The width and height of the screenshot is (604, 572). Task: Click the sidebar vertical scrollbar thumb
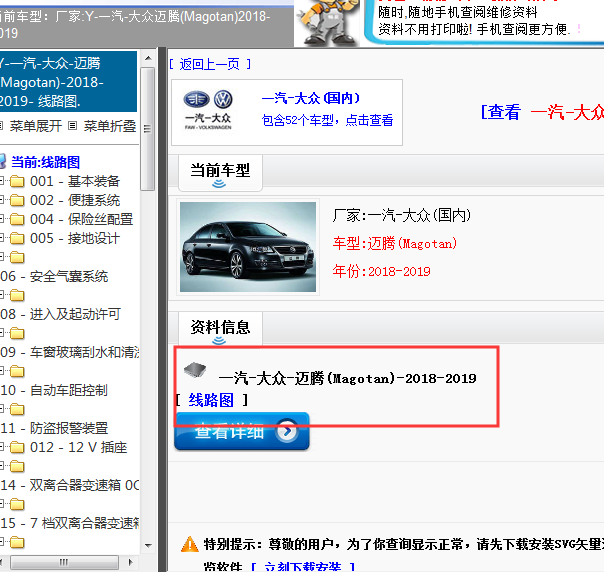tap(148, 129)
